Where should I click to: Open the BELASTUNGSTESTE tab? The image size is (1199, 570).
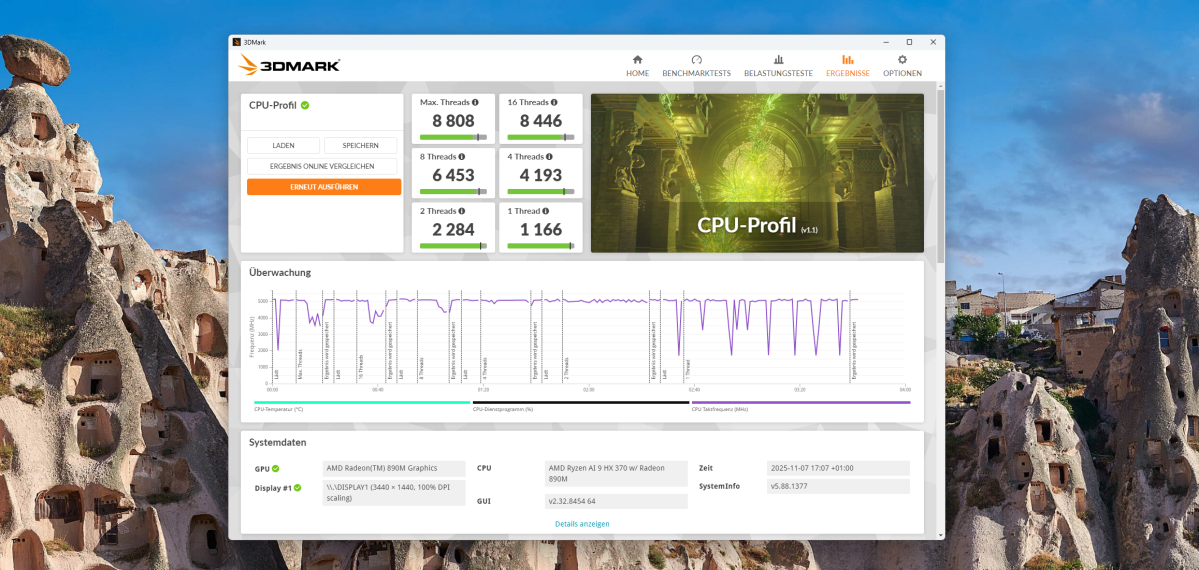778,66
